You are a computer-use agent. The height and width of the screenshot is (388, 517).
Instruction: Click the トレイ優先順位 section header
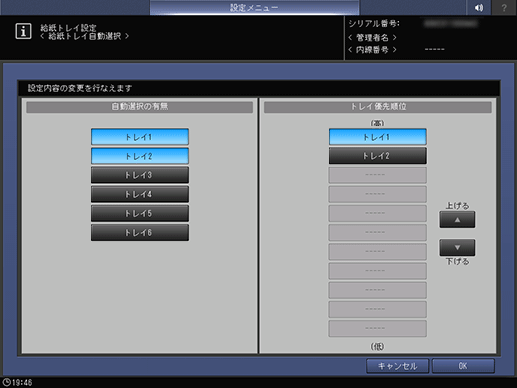point(378,107)
